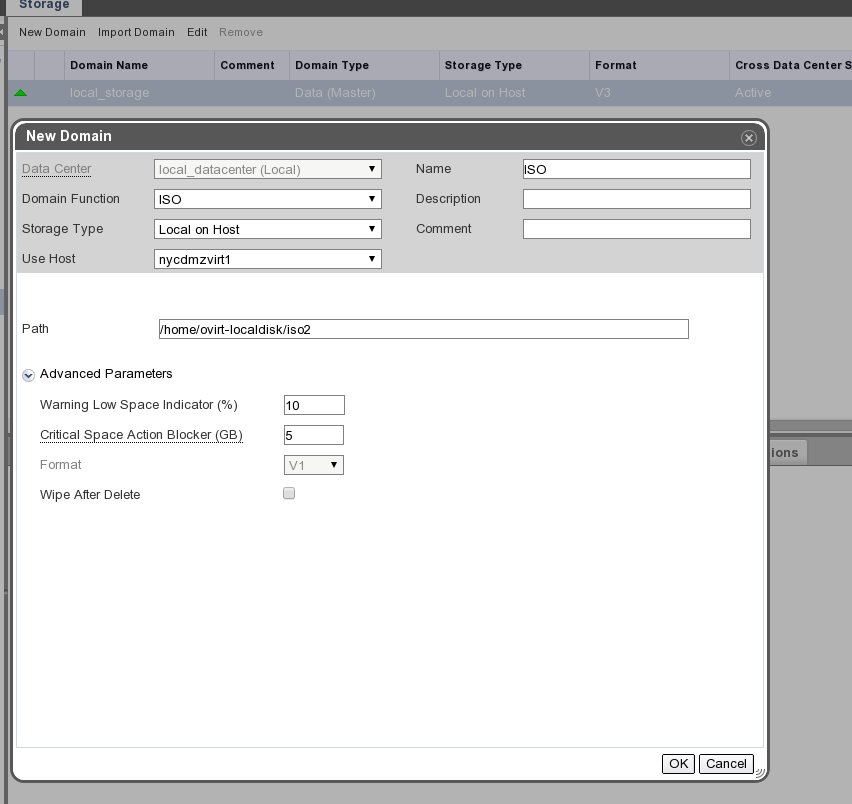Click Edit in the storage toolbar
The image size is (852, 804).
point(197,32)
